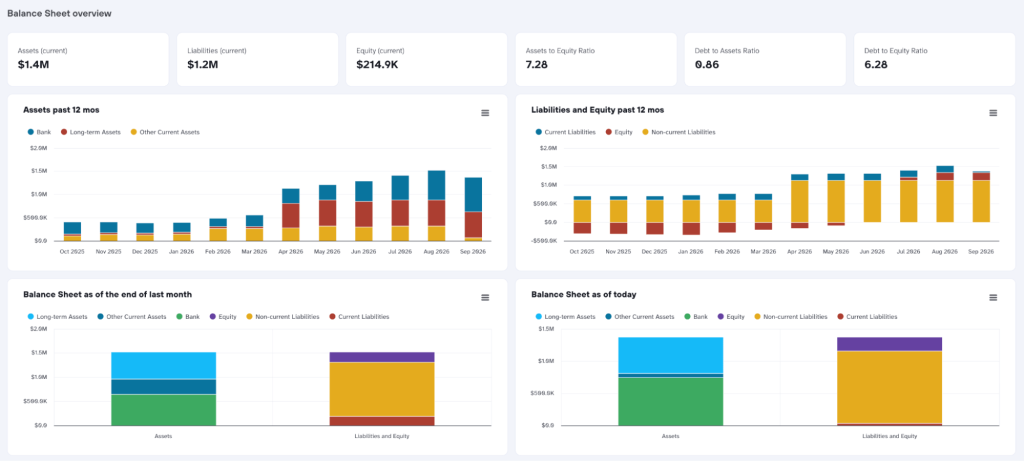
Task: Open the Balance Sheet as of today menu
Action: (x=993, y=298)
